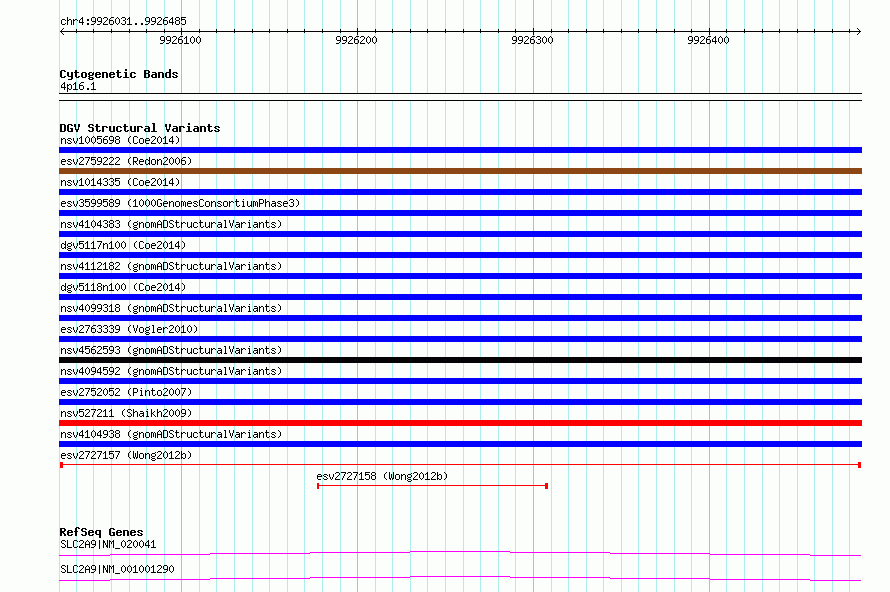Click the blue bar under esv3599589
The height and width of the screenshot is (592, 890).
(460, 213)
